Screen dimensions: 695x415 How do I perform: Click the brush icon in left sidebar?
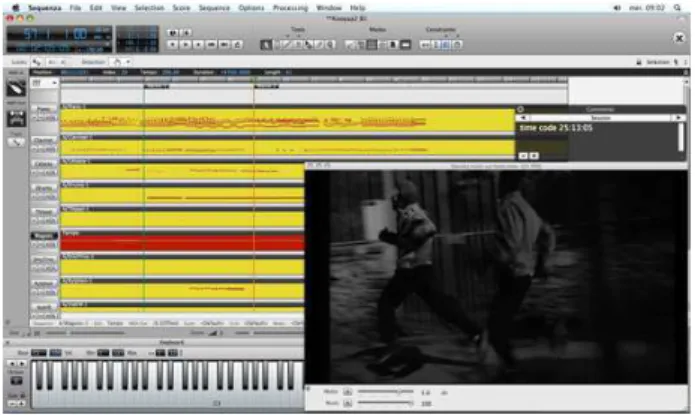[x=16, y=88]
